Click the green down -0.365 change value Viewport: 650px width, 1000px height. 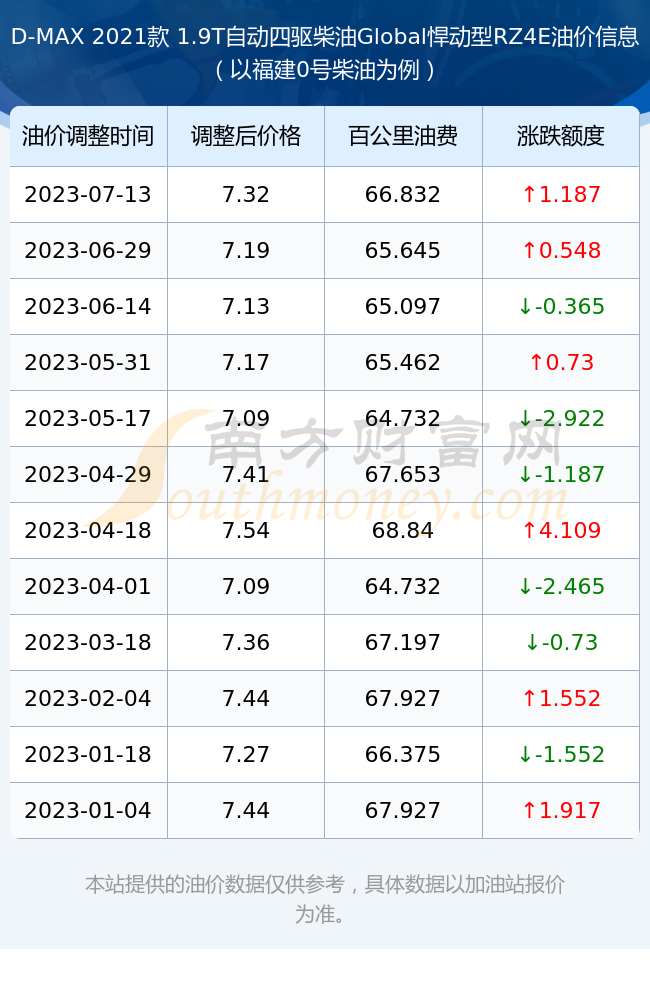coord(561,307)
